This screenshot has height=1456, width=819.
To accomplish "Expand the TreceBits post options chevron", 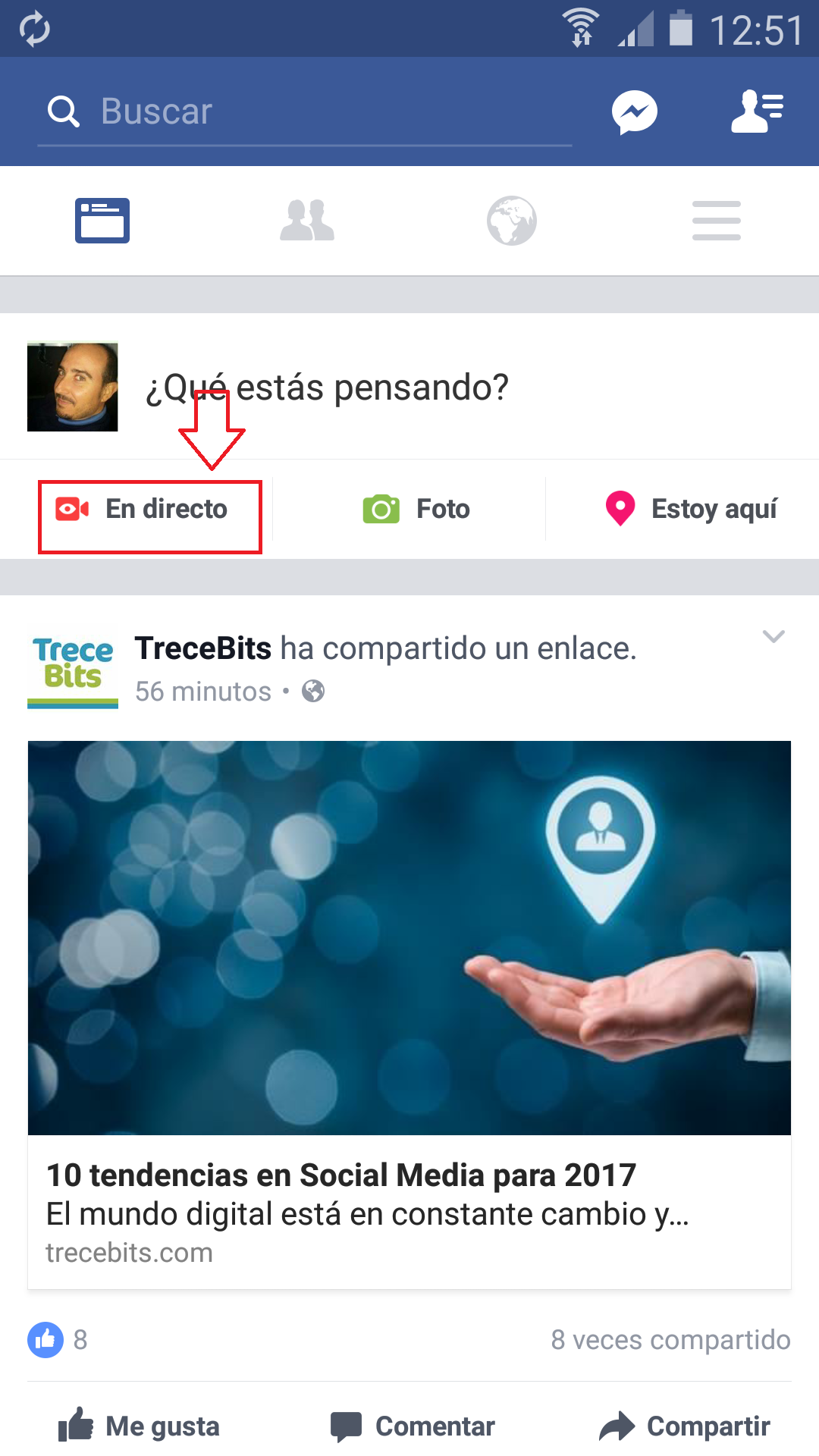I will click(773, 636).
